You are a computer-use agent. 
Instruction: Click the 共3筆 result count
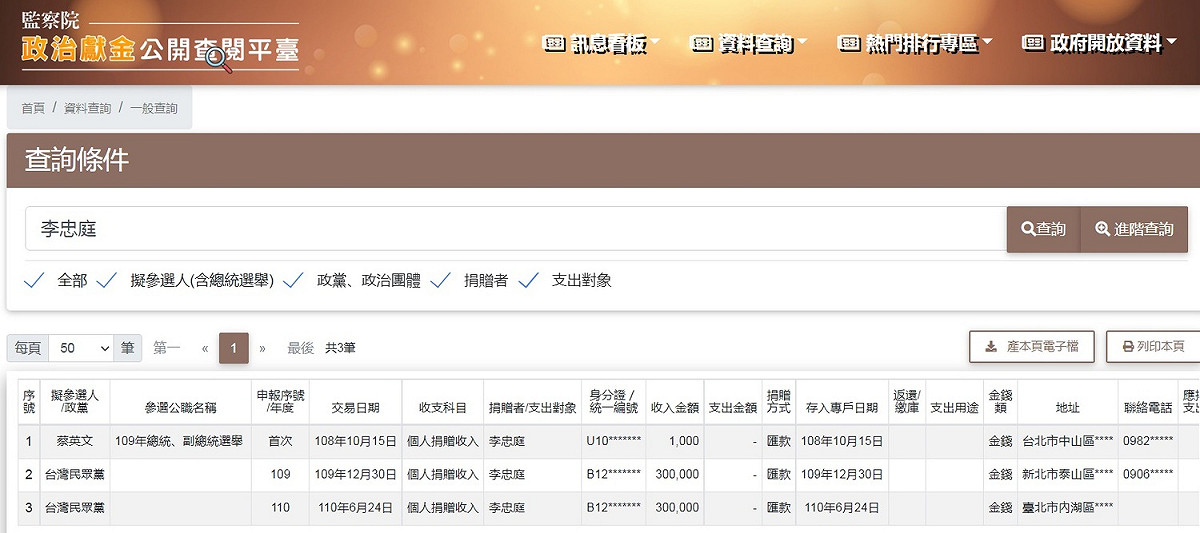[340, 348]
